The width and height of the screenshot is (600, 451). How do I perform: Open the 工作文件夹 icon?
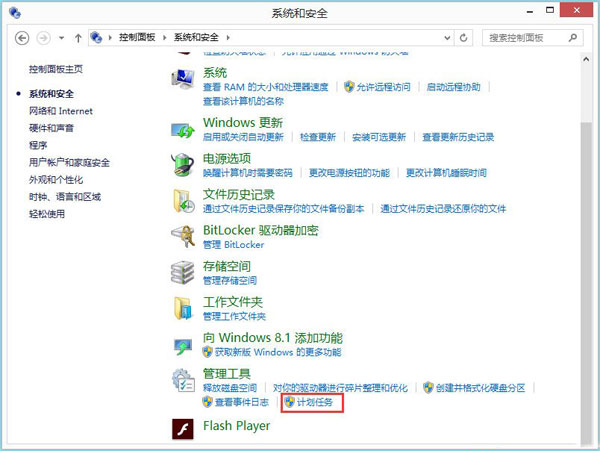click(183, 307)
